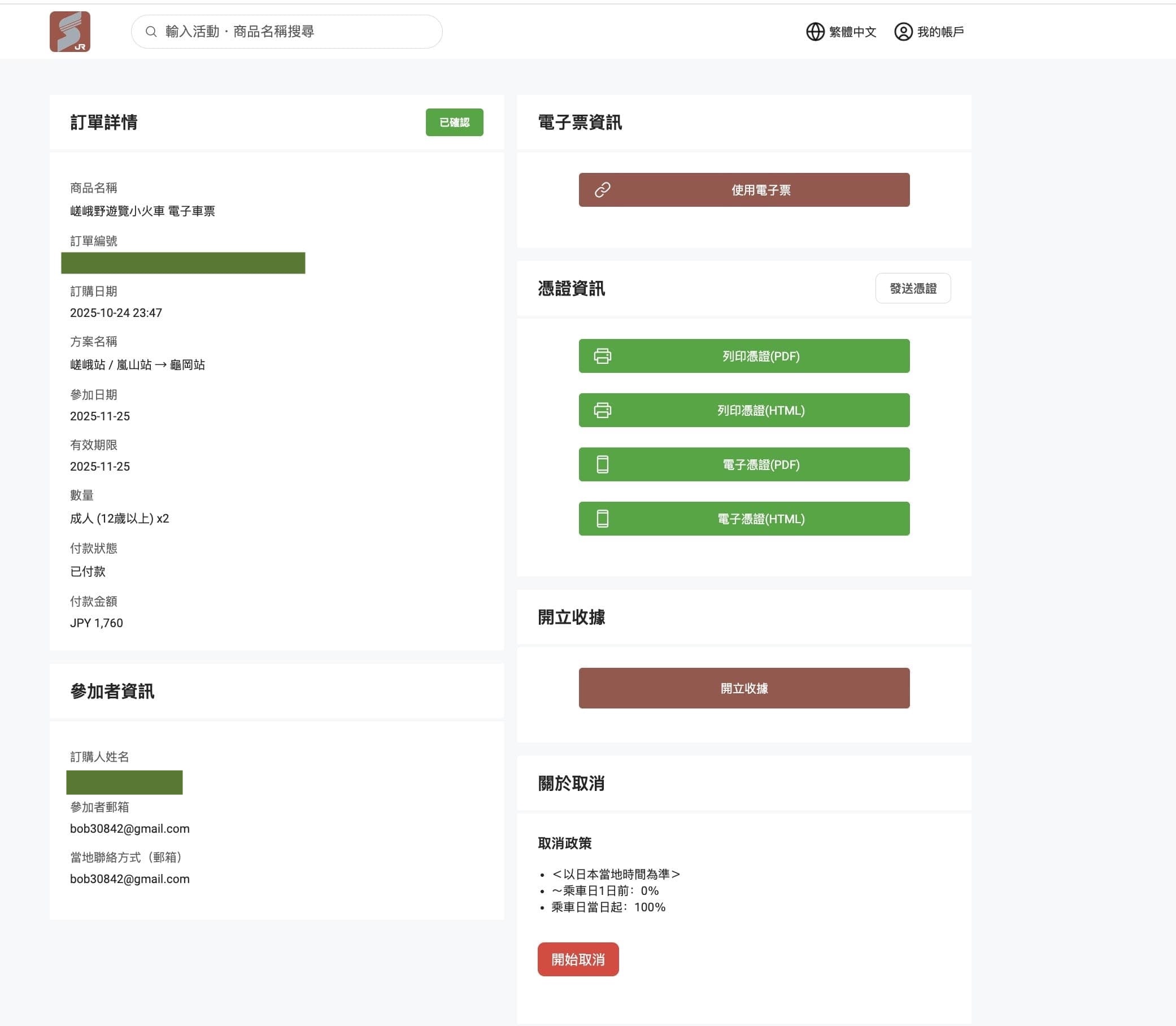Click 電子憑證(HTML) button label
Image resolution: width=1176 pixels, height=1026 pixels.
760,519
